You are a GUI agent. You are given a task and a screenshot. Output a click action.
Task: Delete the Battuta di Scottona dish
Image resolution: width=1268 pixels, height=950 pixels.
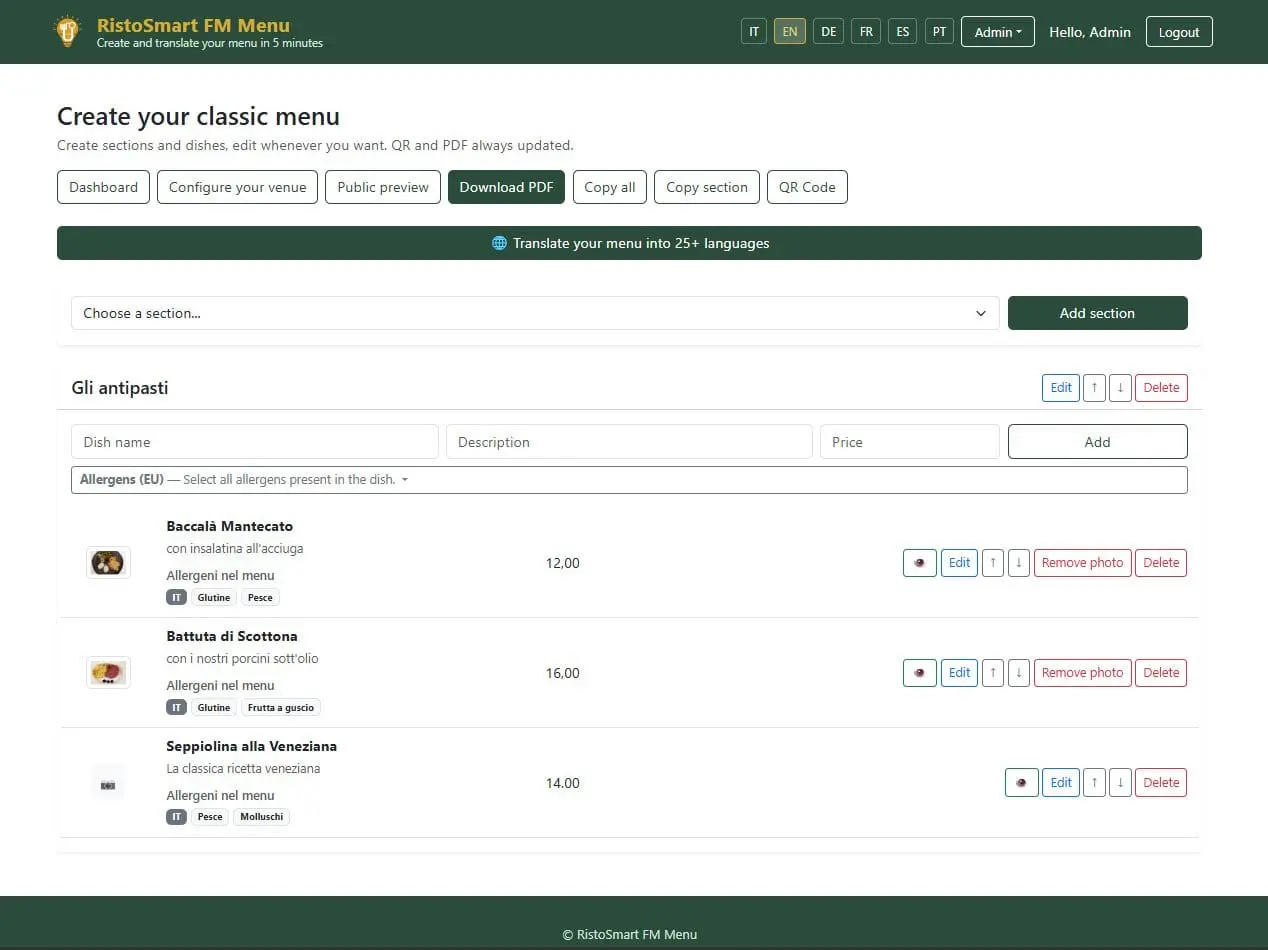1161,673
